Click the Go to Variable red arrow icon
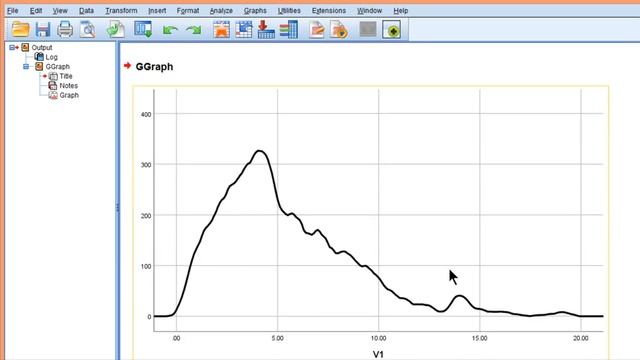 tap(266, 29)
